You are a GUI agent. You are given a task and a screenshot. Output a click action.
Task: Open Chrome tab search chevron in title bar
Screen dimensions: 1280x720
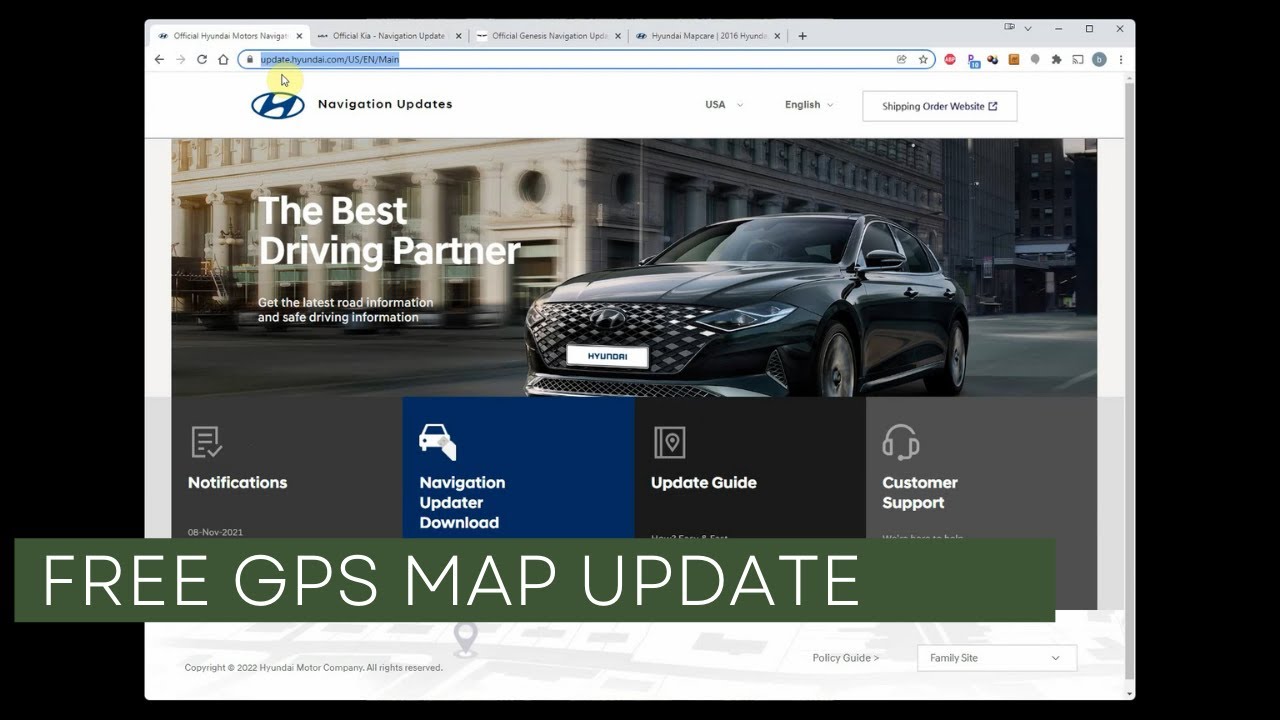[1028, 29]
